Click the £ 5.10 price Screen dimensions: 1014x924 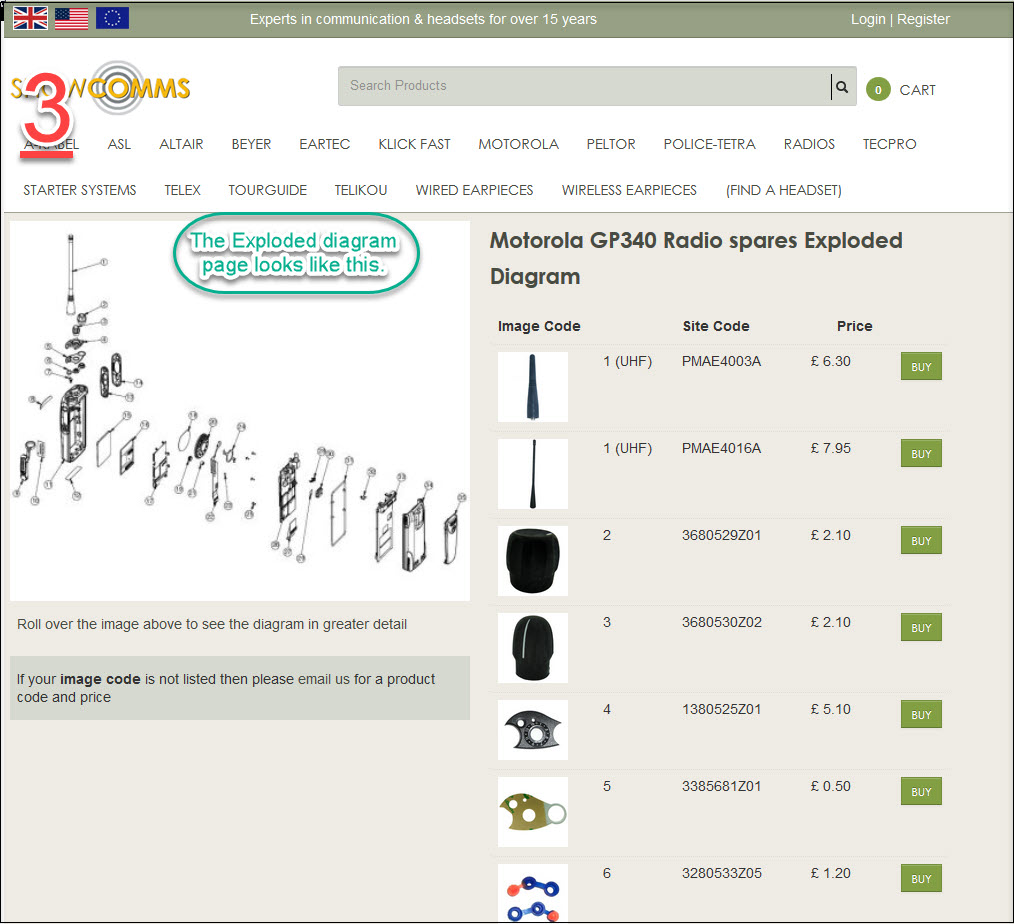pos(830,709)
